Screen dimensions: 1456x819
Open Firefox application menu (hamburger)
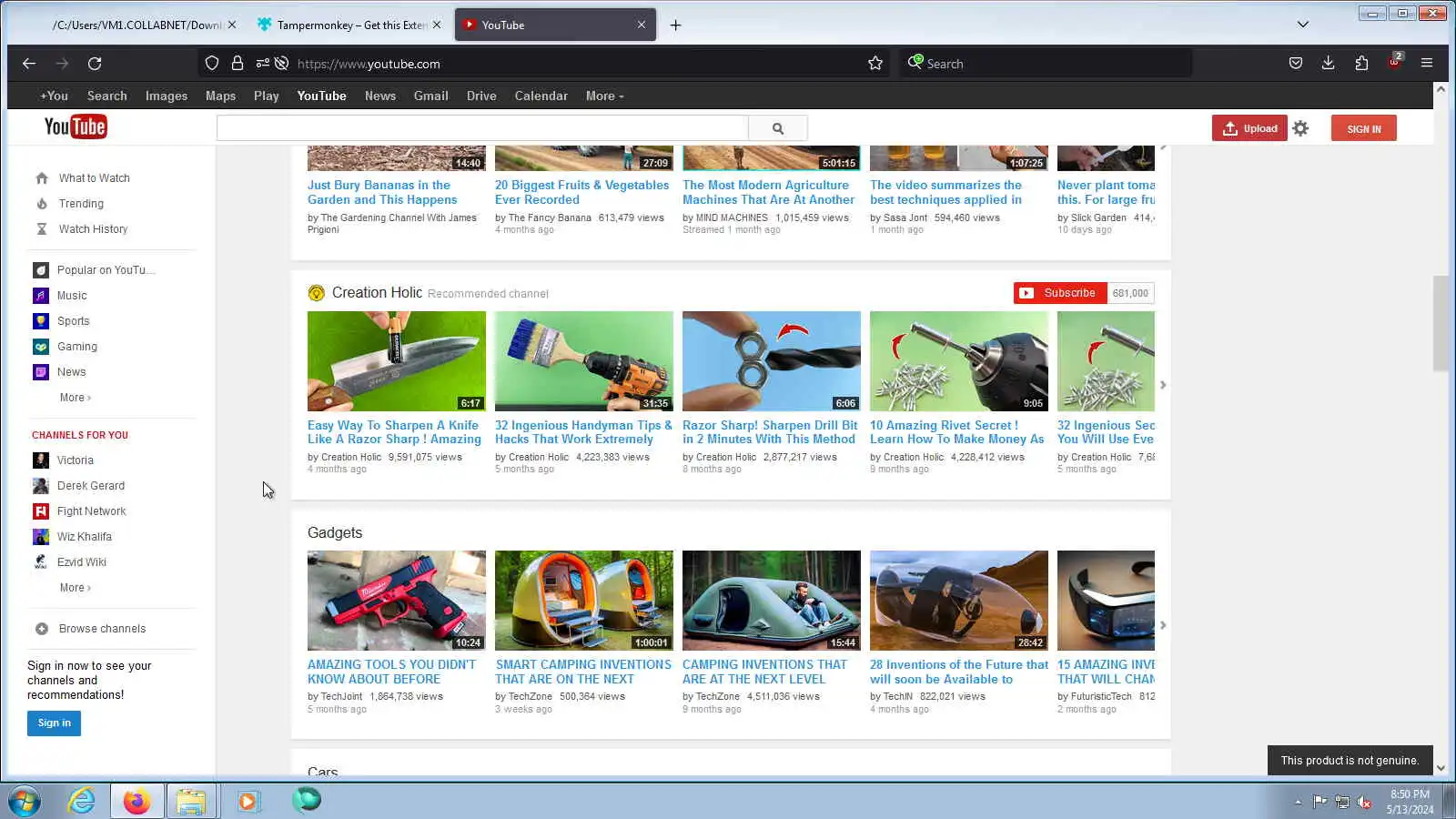pos(1427,64)
